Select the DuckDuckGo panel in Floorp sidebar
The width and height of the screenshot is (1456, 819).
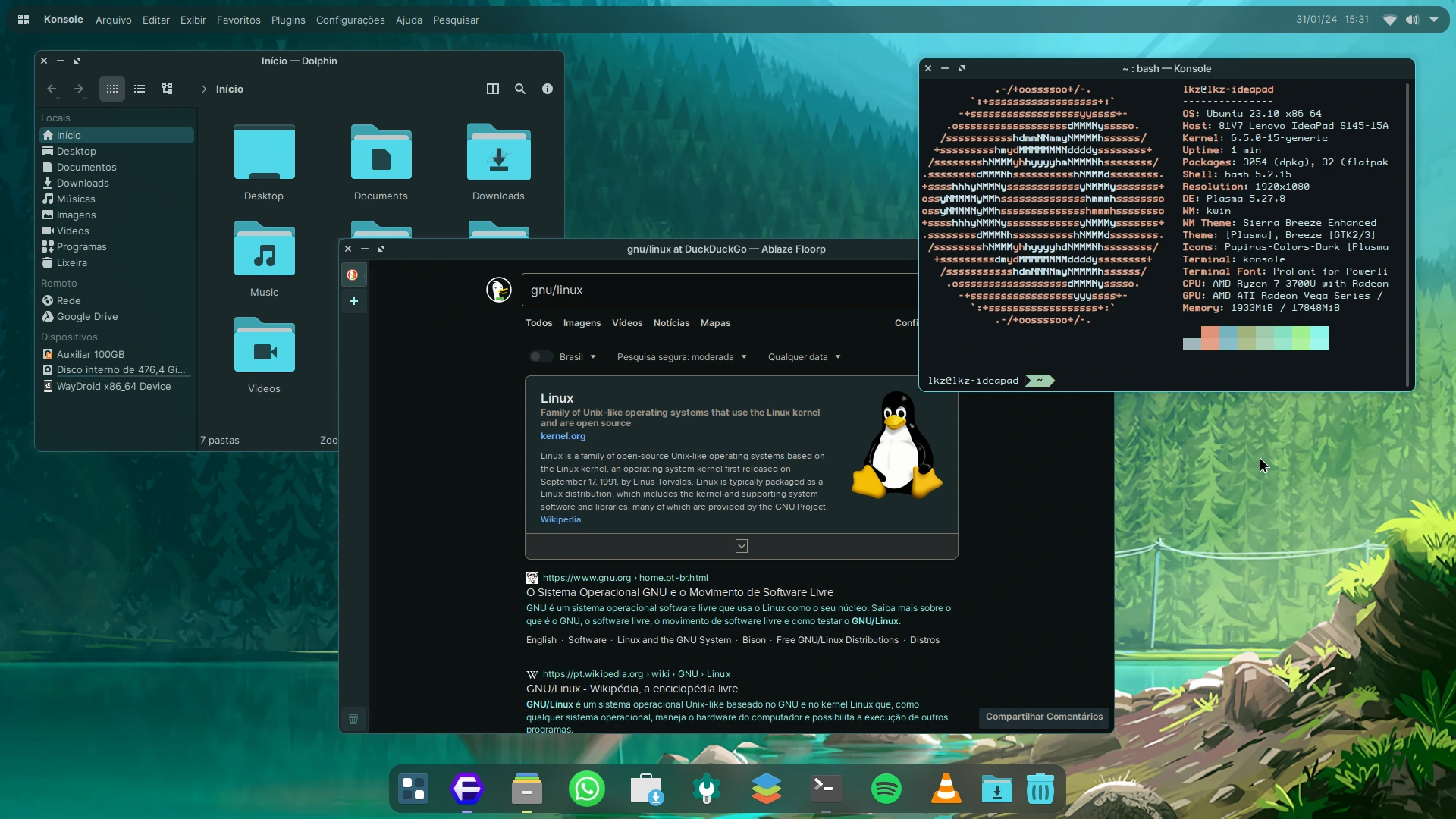tap(353, 275)
